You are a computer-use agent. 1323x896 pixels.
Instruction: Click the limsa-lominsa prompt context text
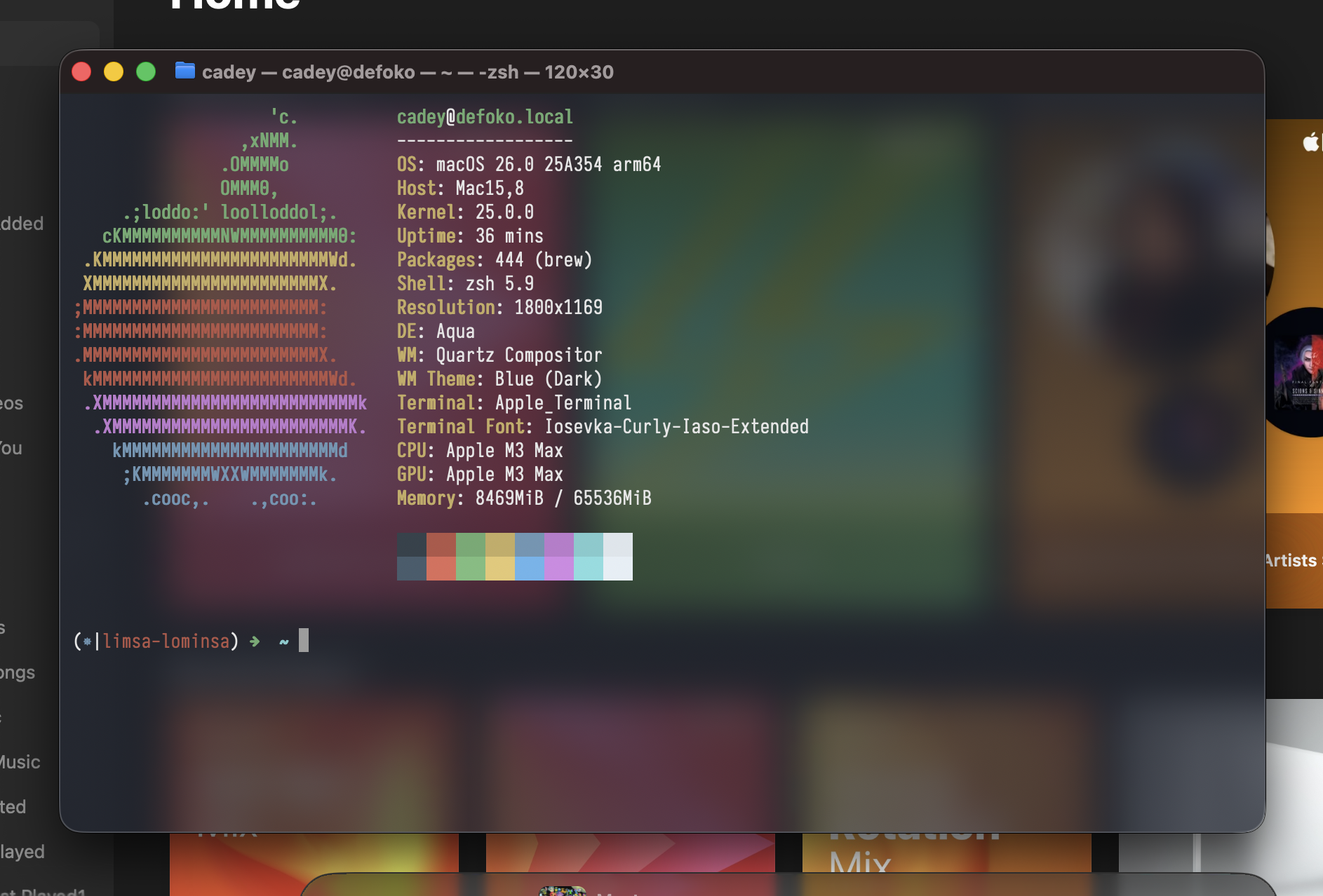(x=166, y=641)
